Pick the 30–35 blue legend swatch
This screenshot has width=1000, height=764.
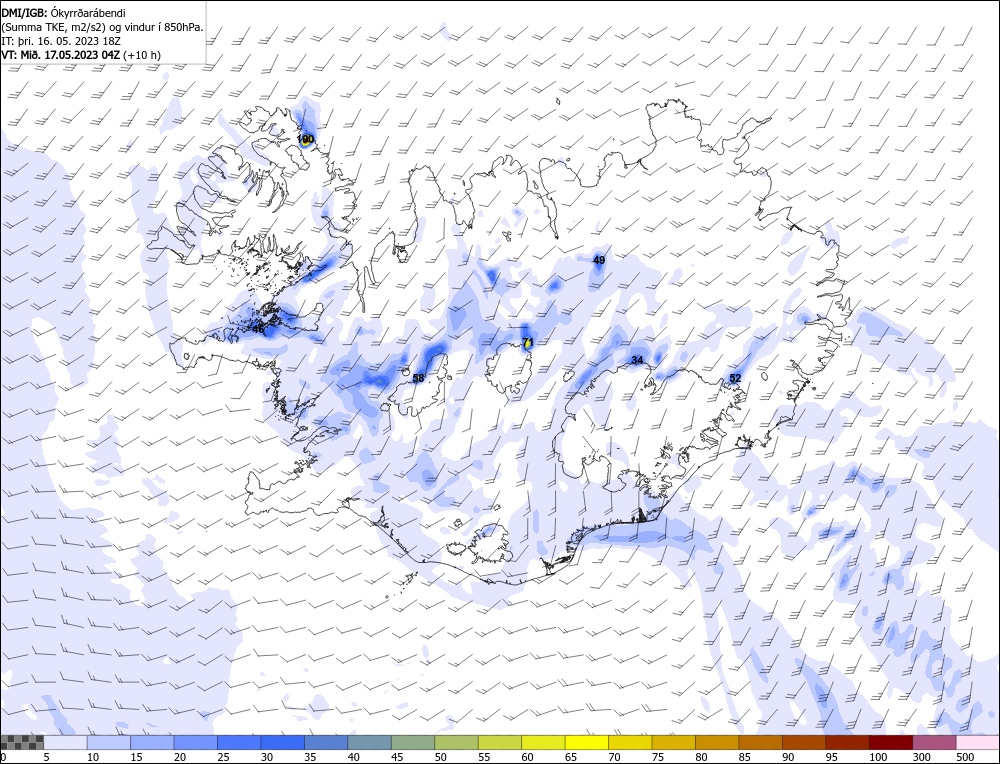click(x=283, y=742)
